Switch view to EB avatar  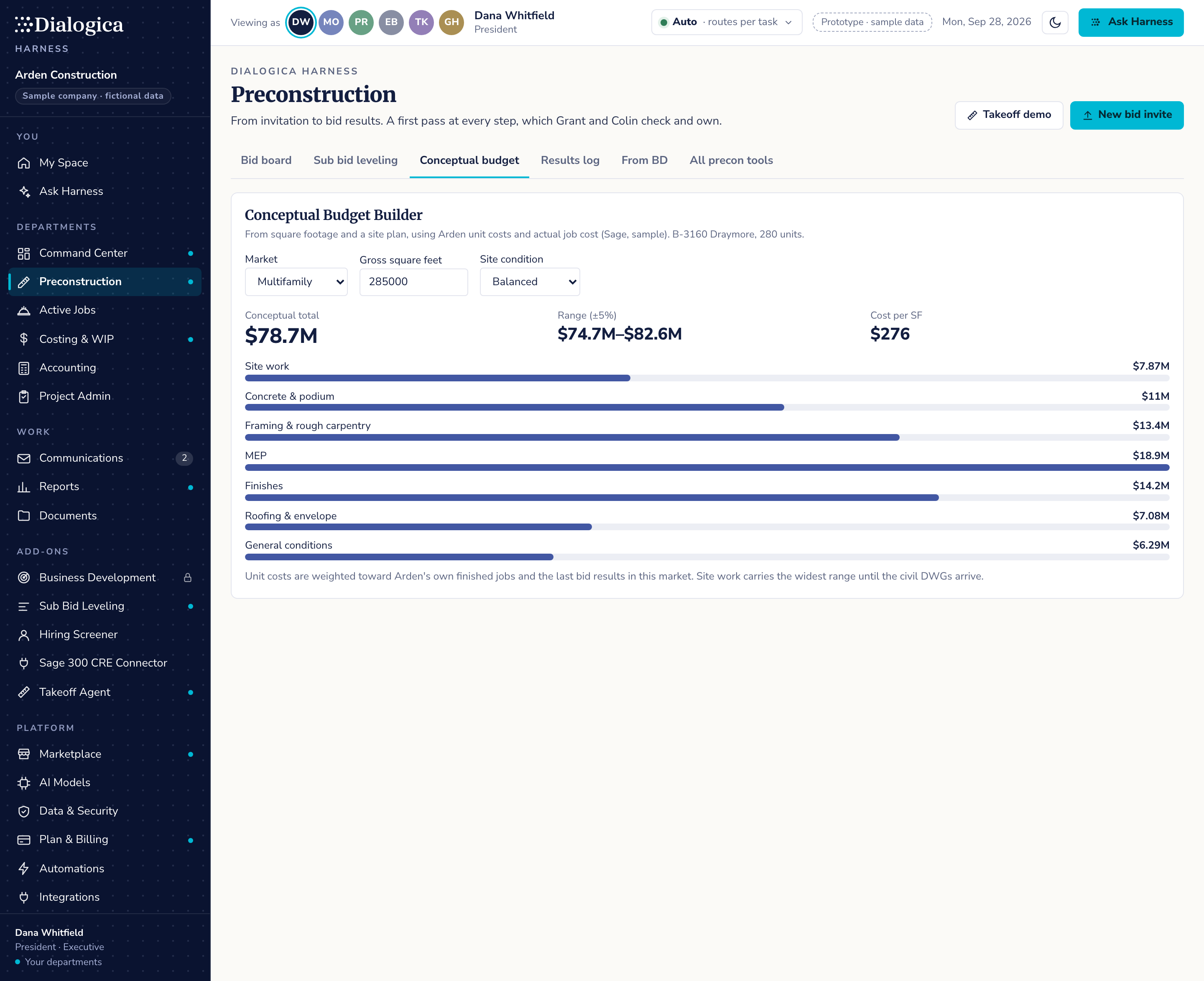(x=391, y=23)
